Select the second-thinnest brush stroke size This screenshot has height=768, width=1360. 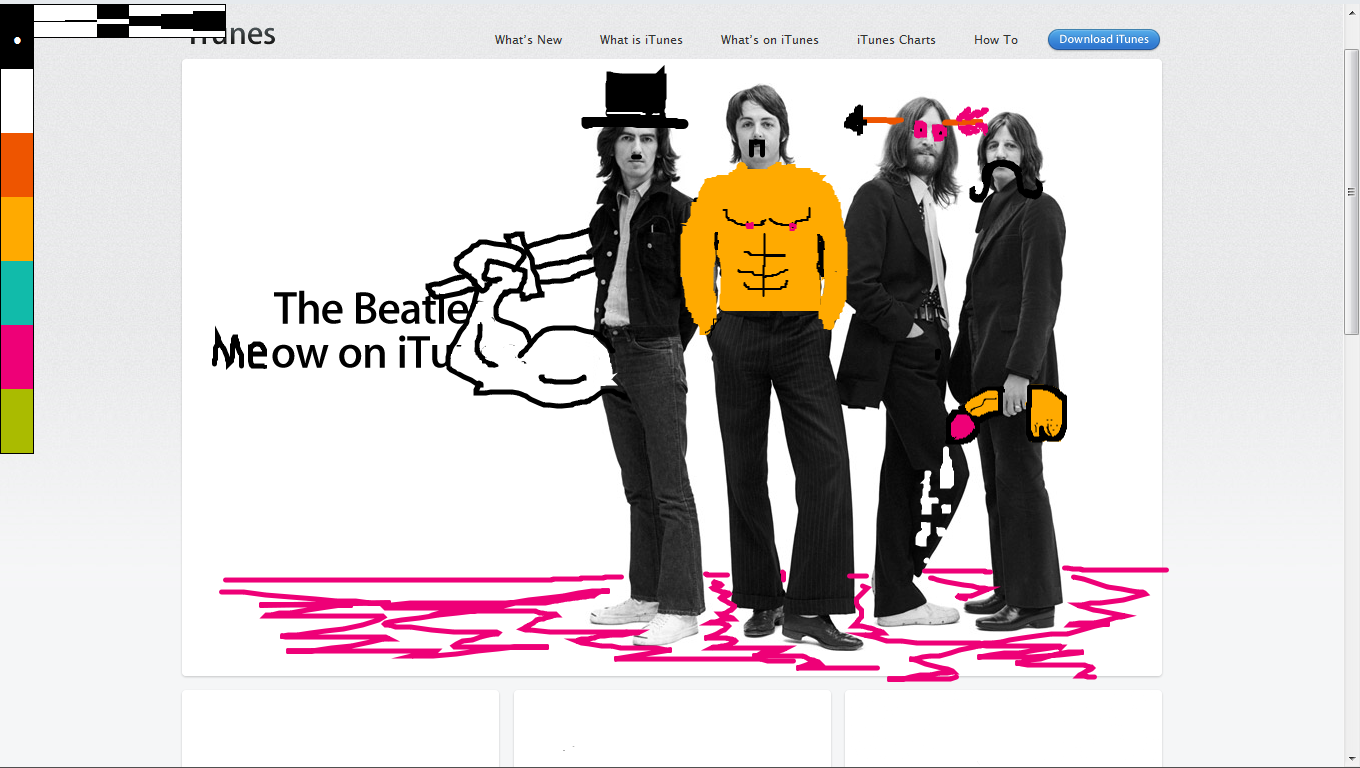pyautogui.click(x=82, y=21)
